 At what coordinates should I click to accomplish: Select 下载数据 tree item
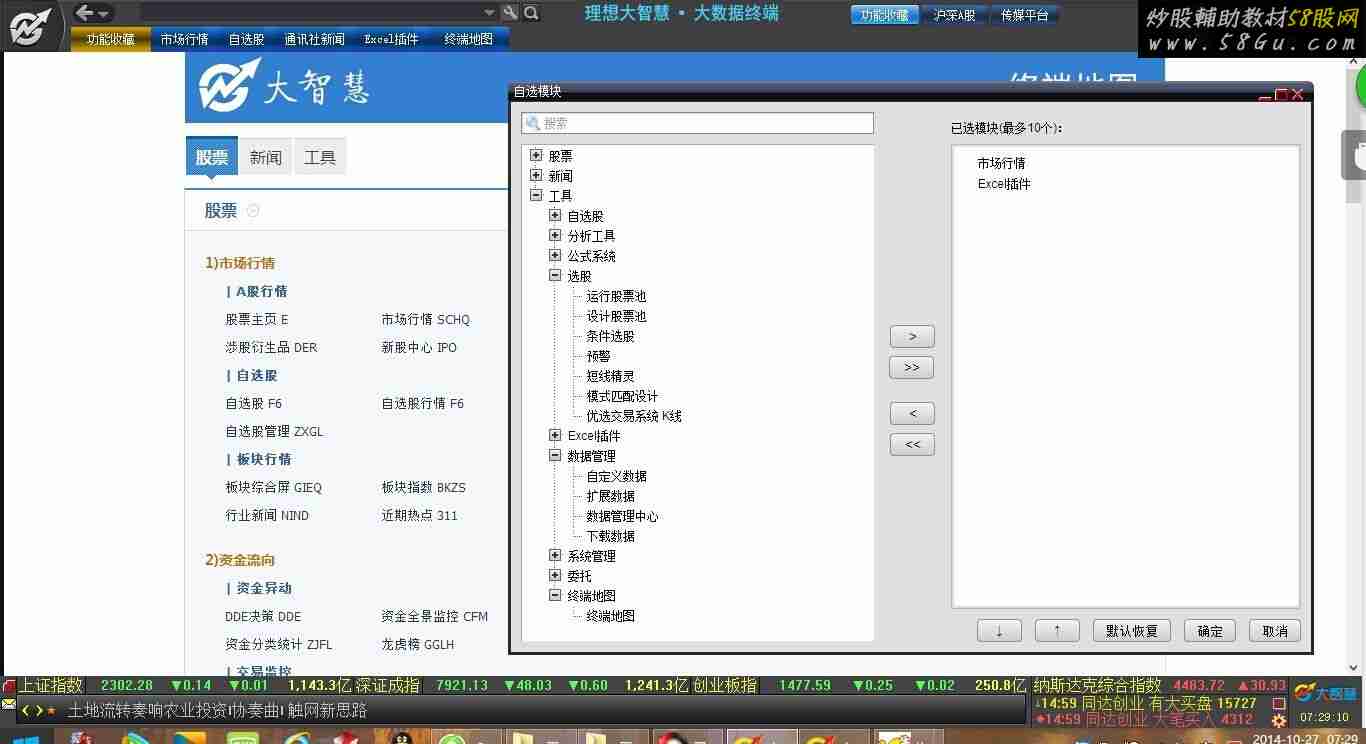(610, 536)
